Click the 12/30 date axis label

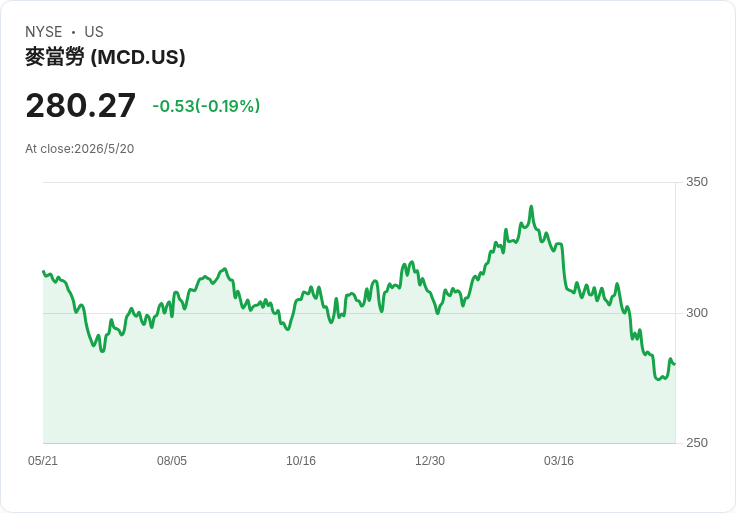pyautogui.click(x=430, y=460)
